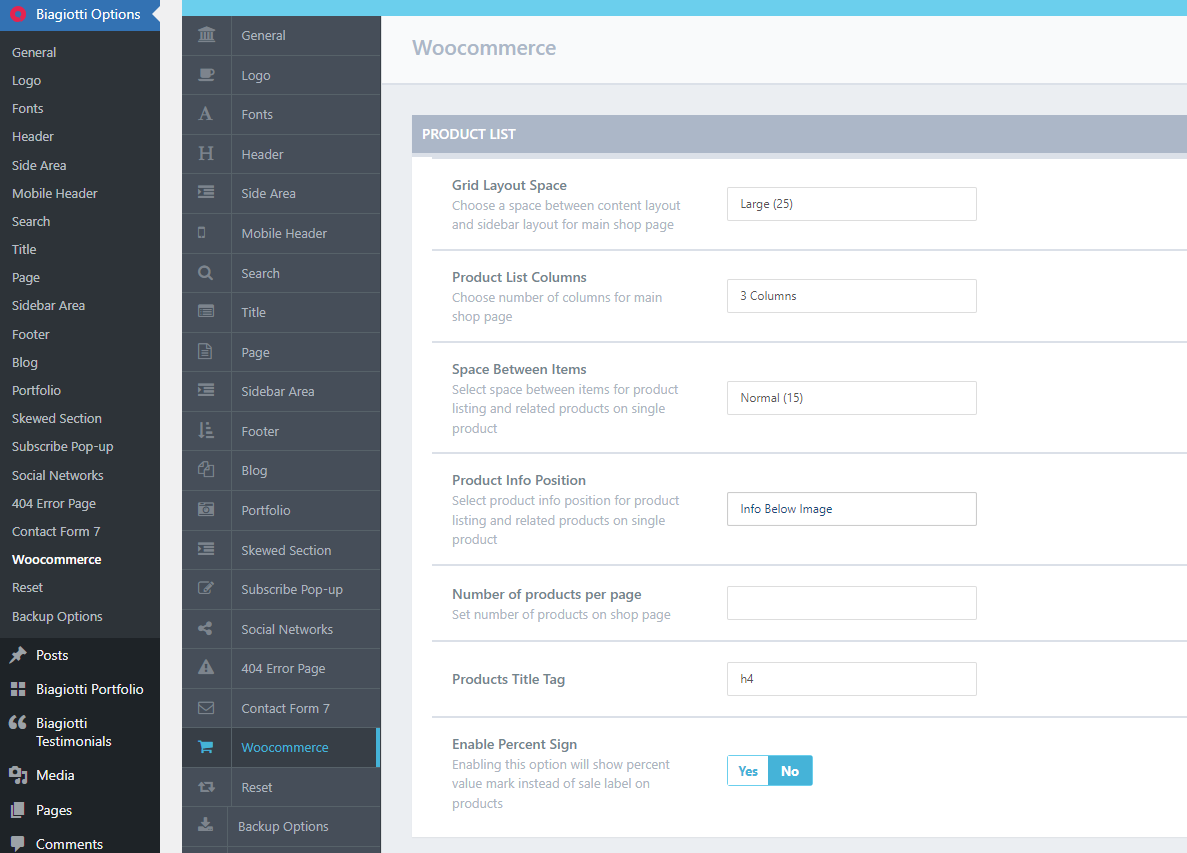Click the edit icon beside Subscribe Pop-up
This screenshot has height=853, width=1187.
206,588
